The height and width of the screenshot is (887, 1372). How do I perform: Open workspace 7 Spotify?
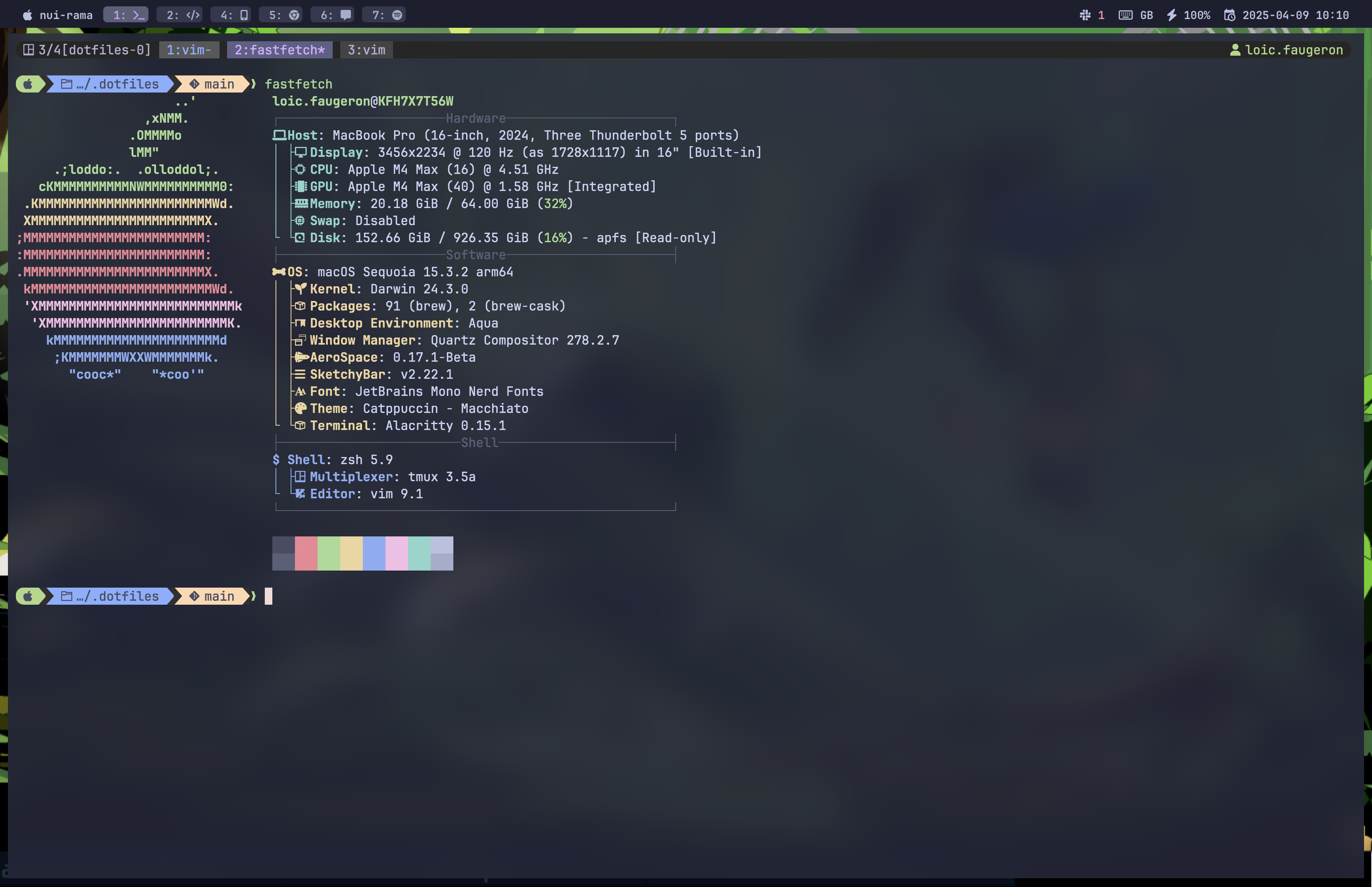click(384, 15)
